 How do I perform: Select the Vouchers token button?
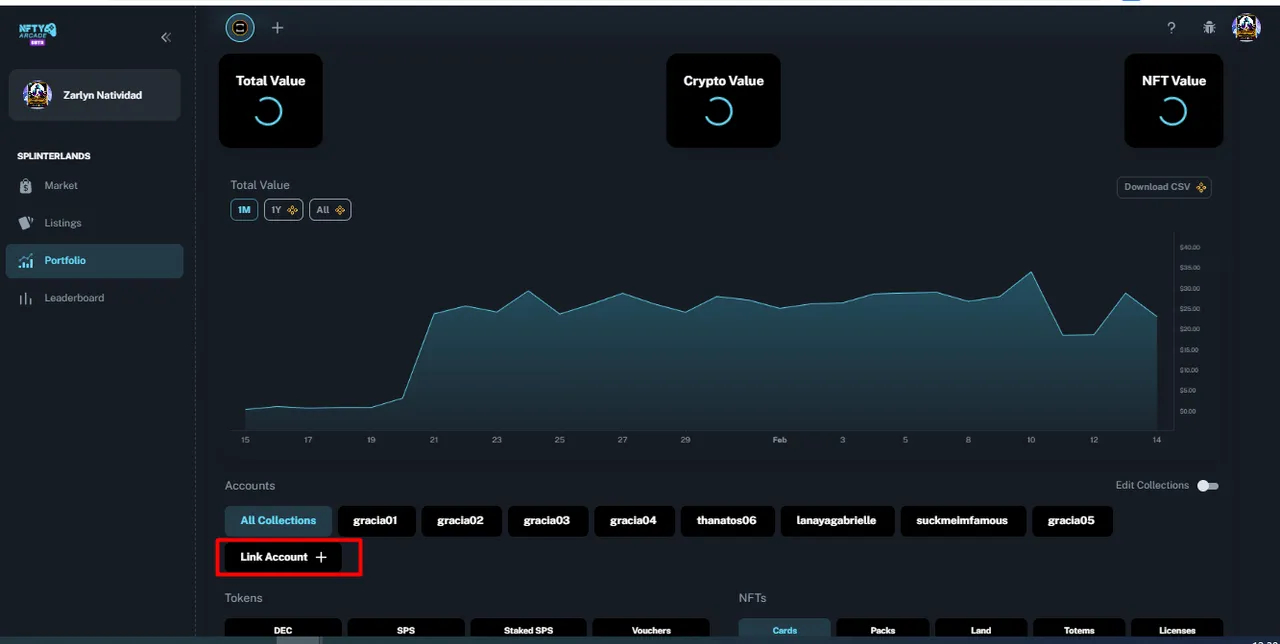(651, 629)
